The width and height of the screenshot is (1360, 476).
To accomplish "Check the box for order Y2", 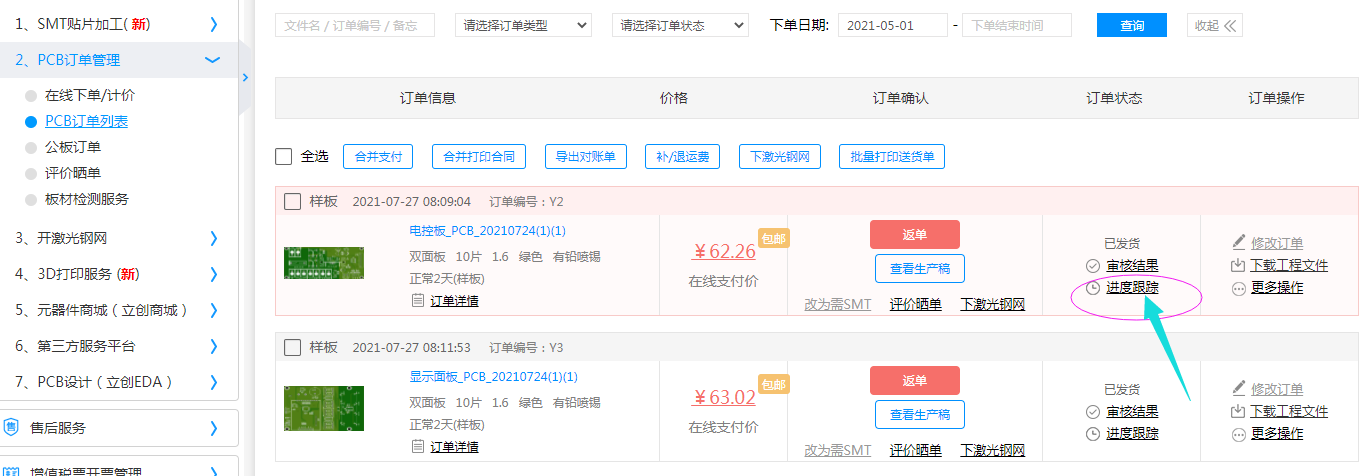I will (293, 202).
